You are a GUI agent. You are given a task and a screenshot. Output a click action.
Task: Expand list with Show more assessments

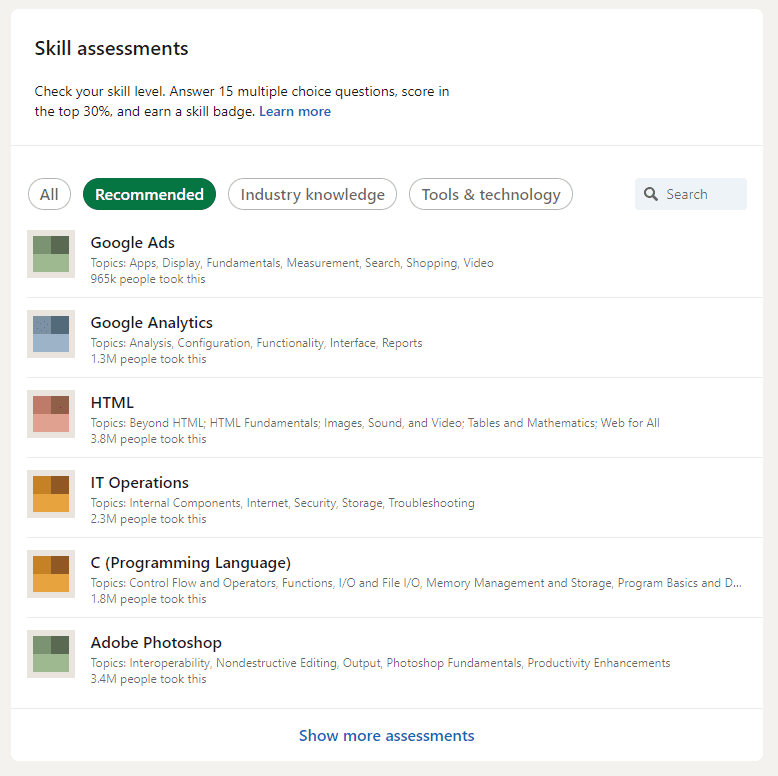point(387,735)
